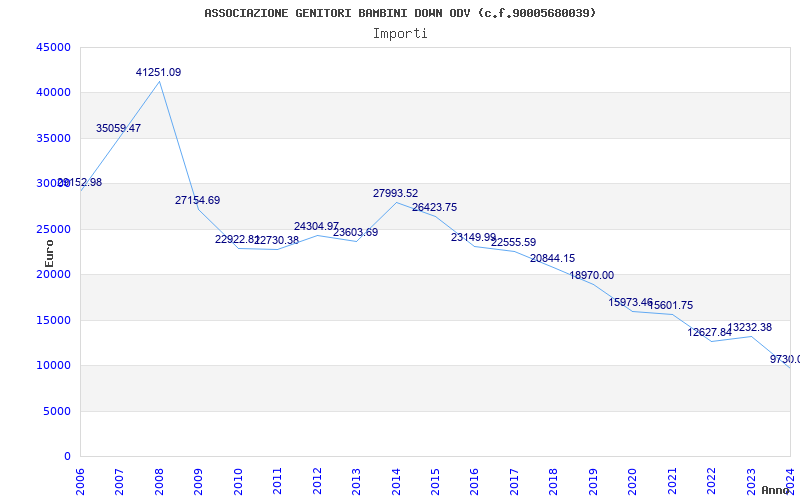Click the 'Importi' subtitle
800x500 pixels.
(400, 34)
